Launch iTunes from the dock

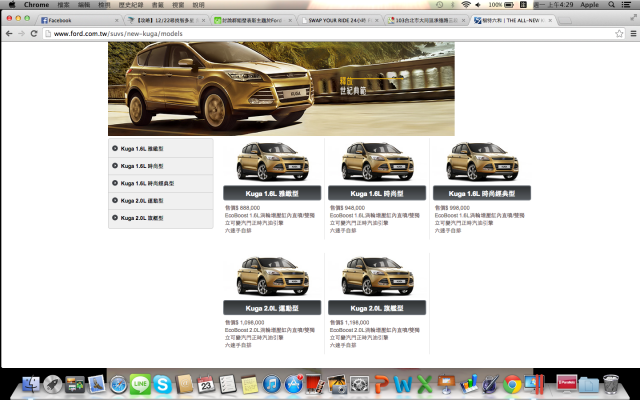coord(271,384)
